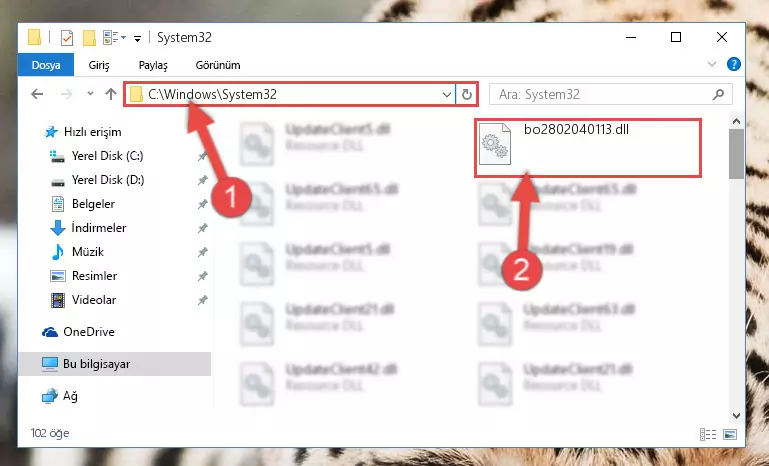Screen dimensions: 769x466
Task: Click the Back navigation arrow
Action: click(37, 94)
